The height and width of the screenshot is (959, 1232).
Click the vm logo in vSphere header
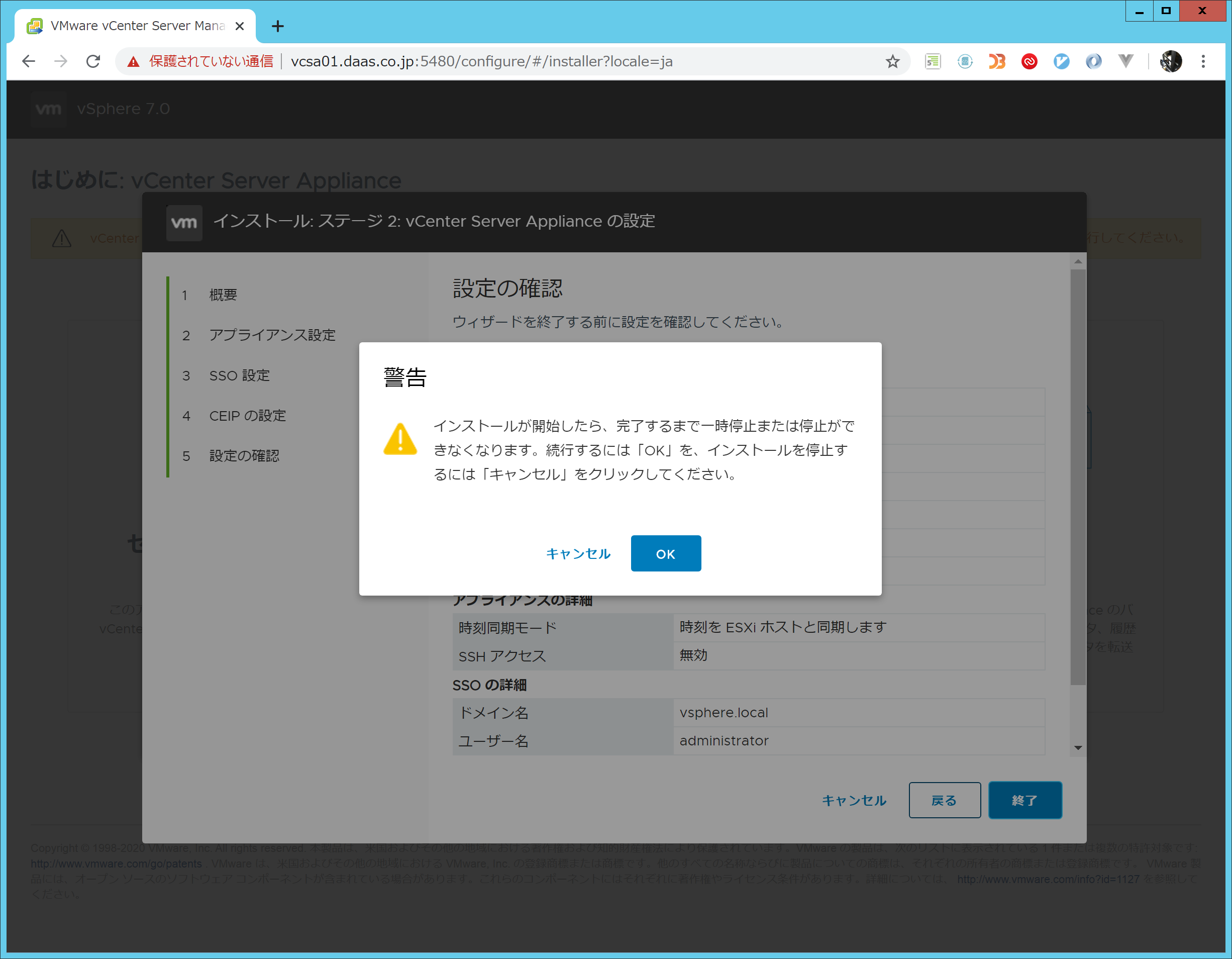[49, 109]
